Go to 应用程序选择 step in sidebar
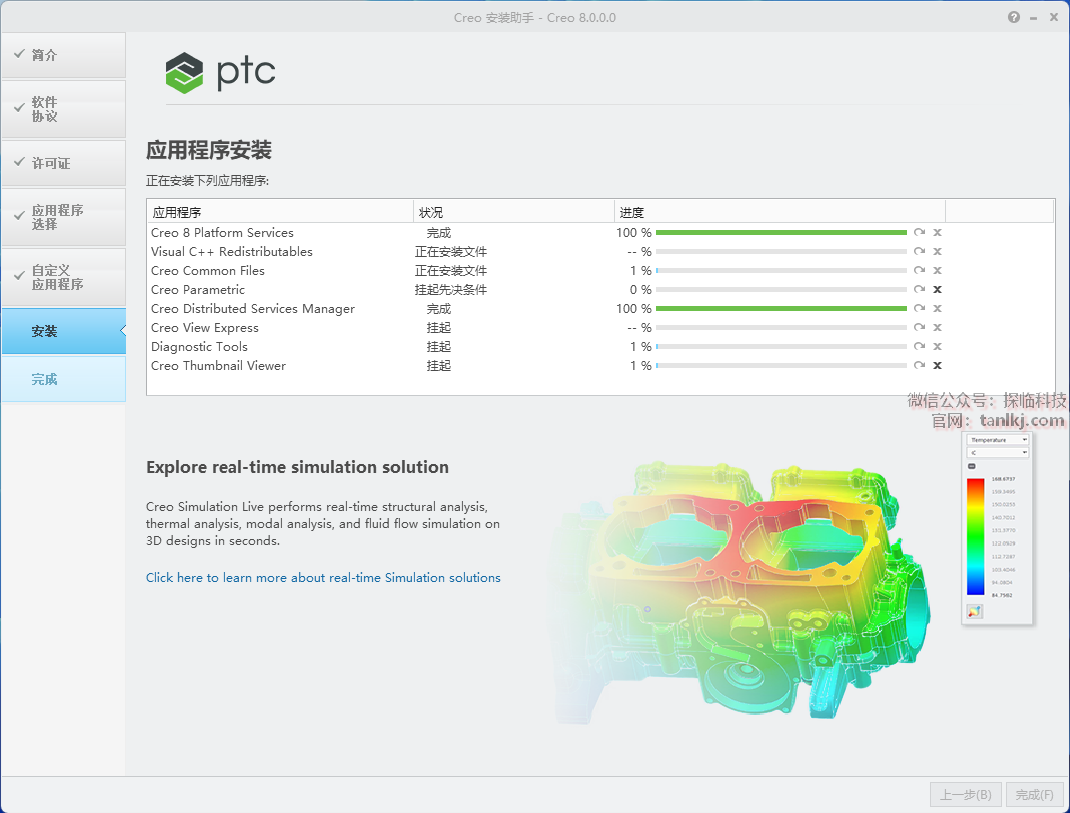This screenshot has width=1070, height=813. coord(63,217)
